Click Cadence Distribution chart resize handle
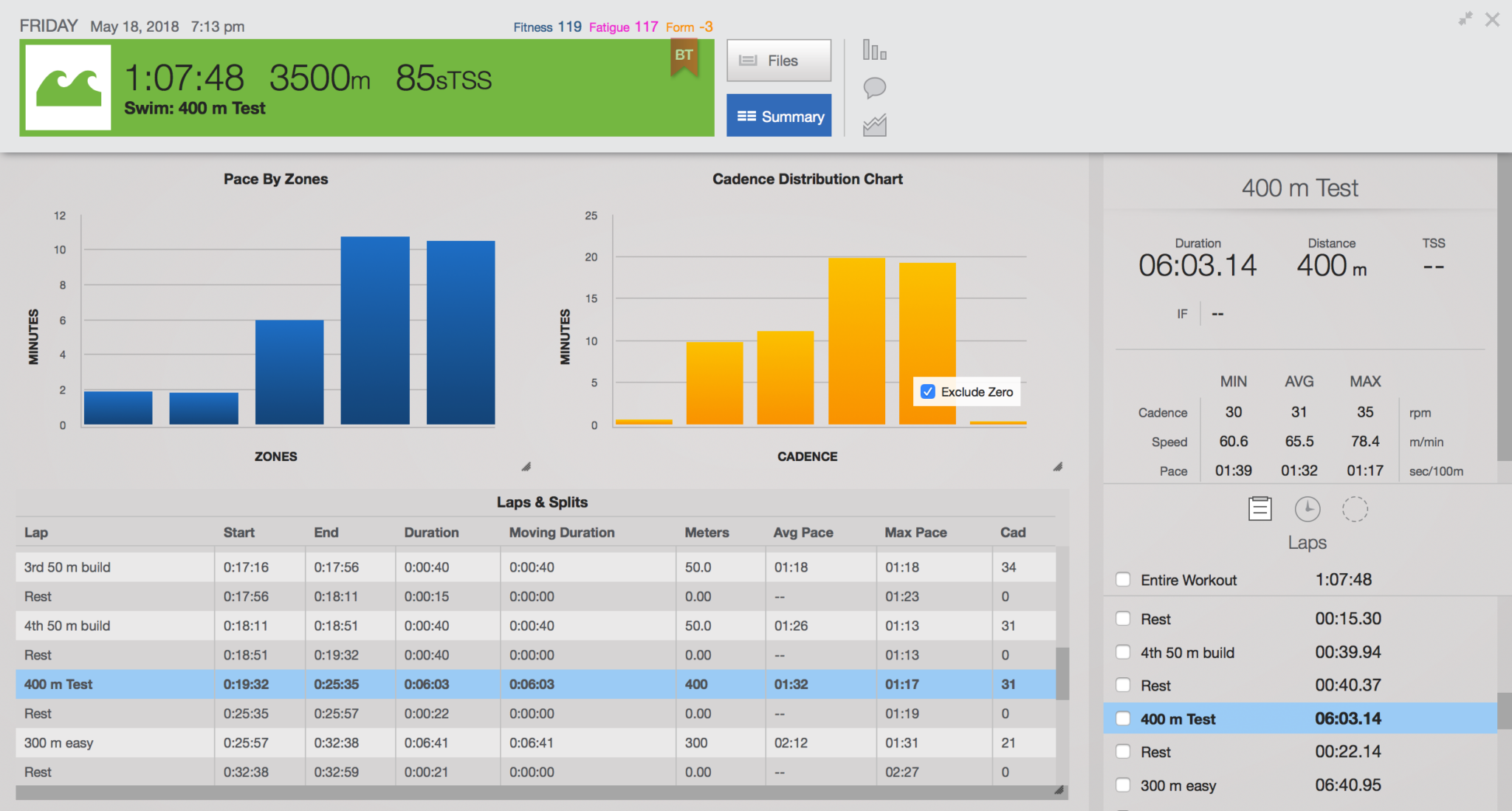 [1058, 467]
